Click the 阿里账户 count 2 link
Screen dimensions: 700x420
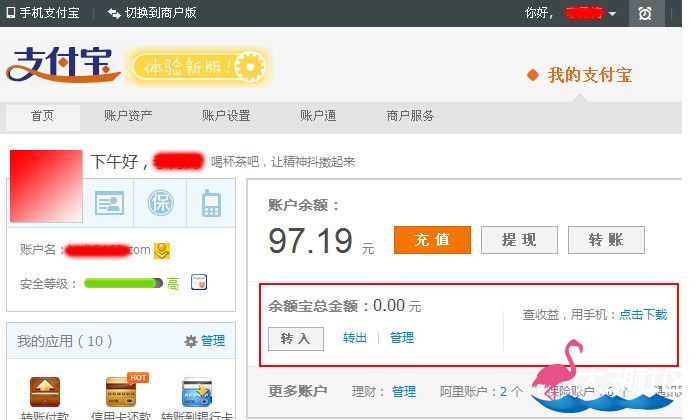[504, 392]
